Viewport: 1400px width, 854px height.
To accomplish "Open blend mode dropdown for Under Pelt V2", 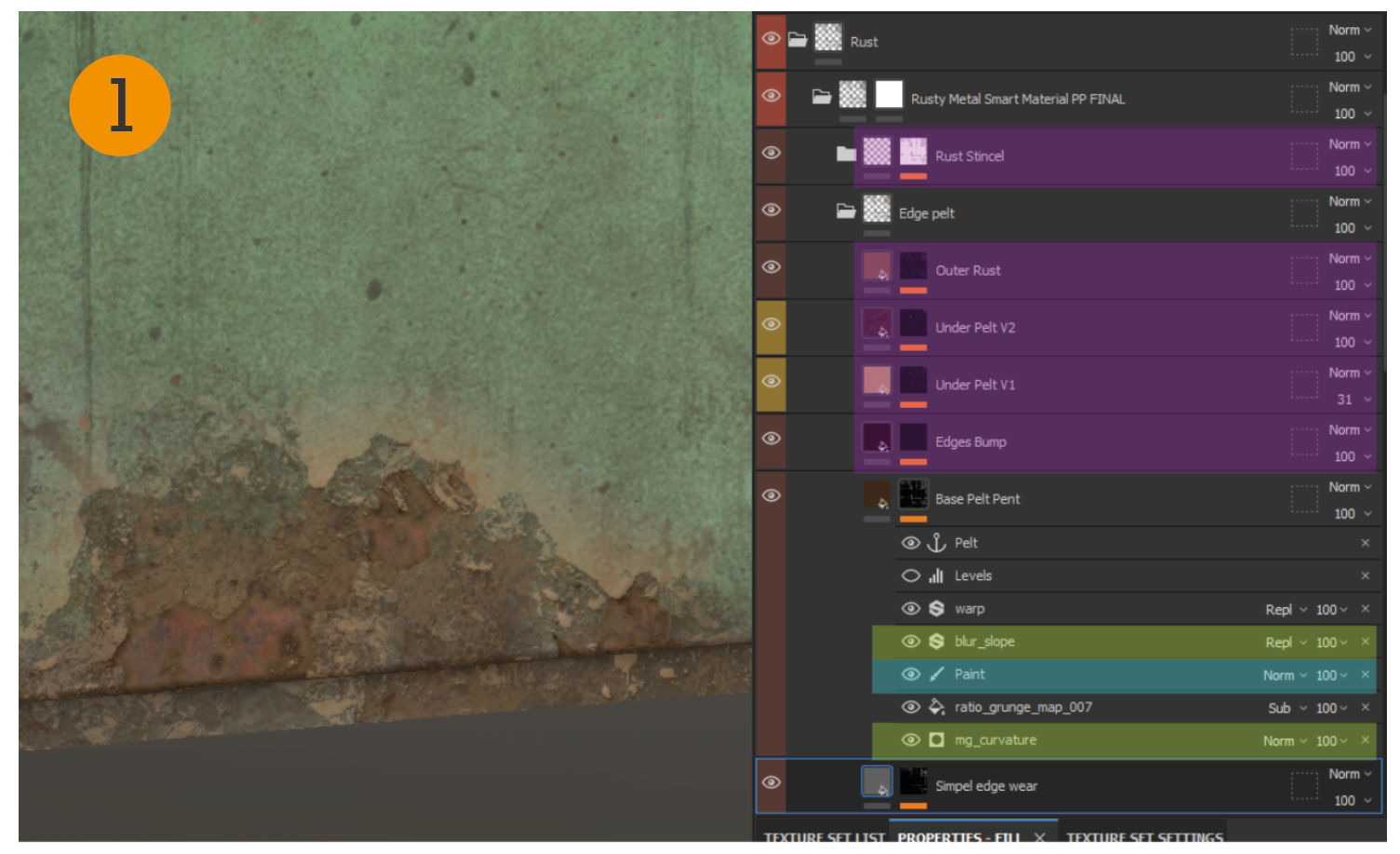I will pos(1350,316).
